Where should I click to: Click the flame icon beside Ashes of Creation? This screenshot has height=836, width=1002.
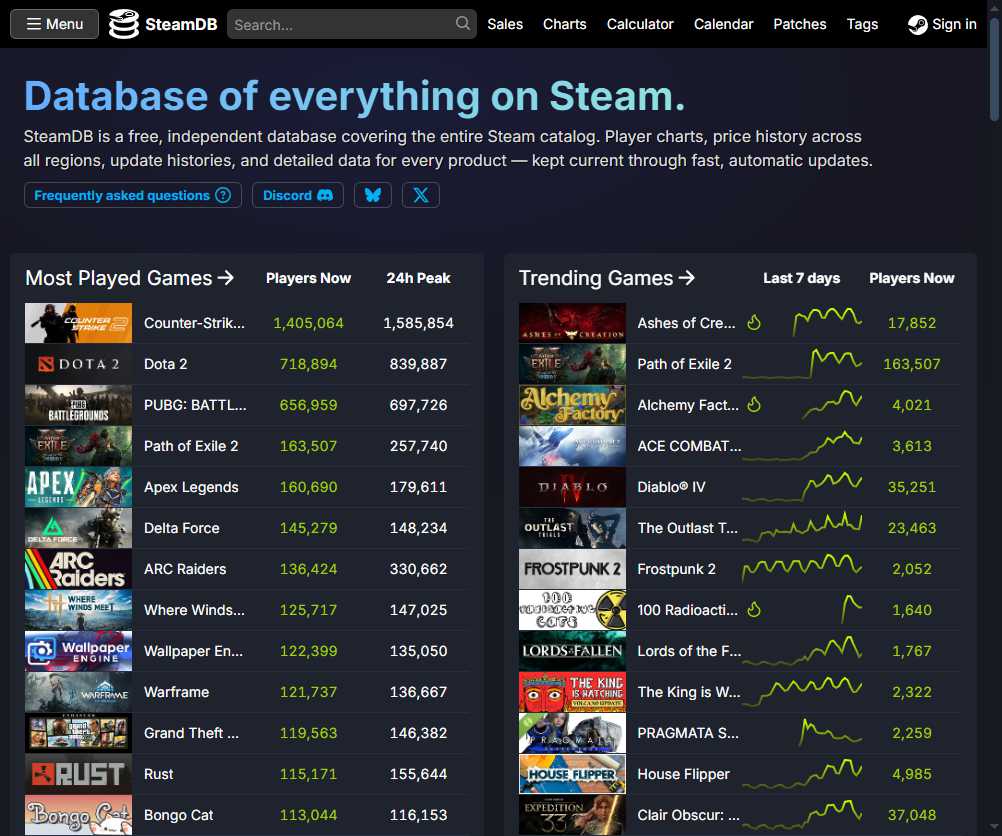click(755, 323)
